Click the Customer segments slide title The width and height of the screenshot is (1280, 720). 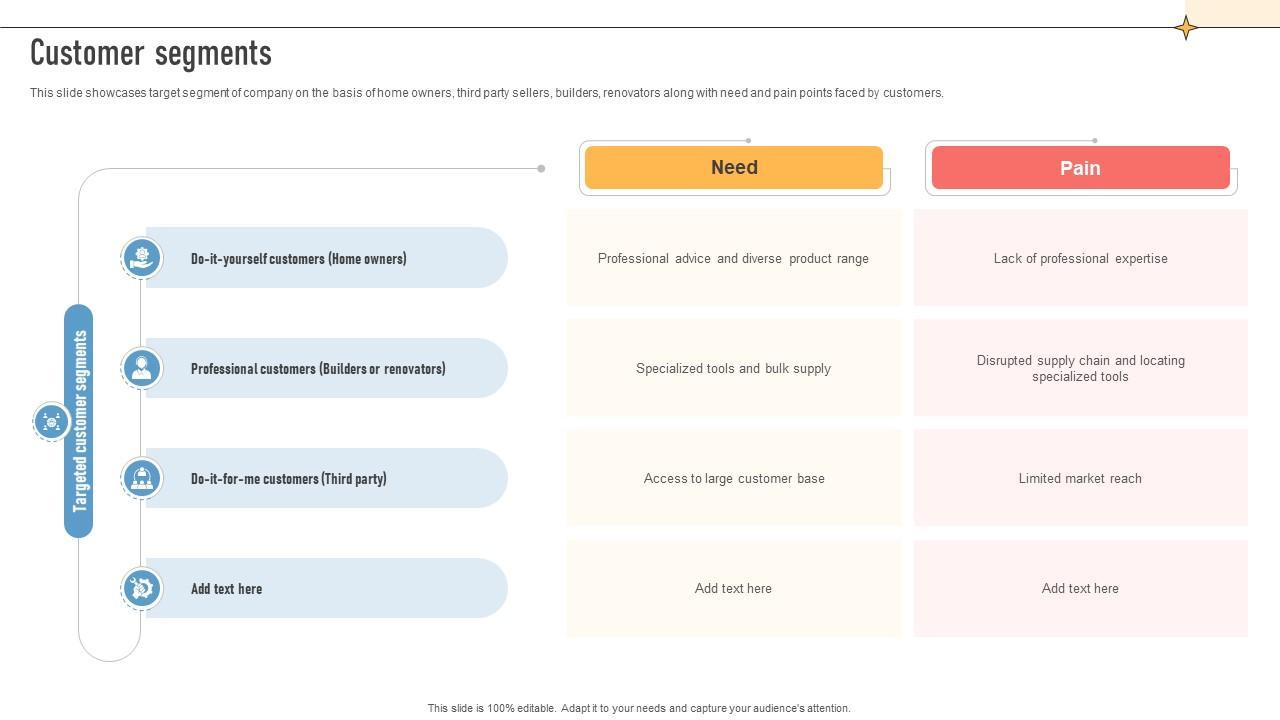click(x=151, y=53)
